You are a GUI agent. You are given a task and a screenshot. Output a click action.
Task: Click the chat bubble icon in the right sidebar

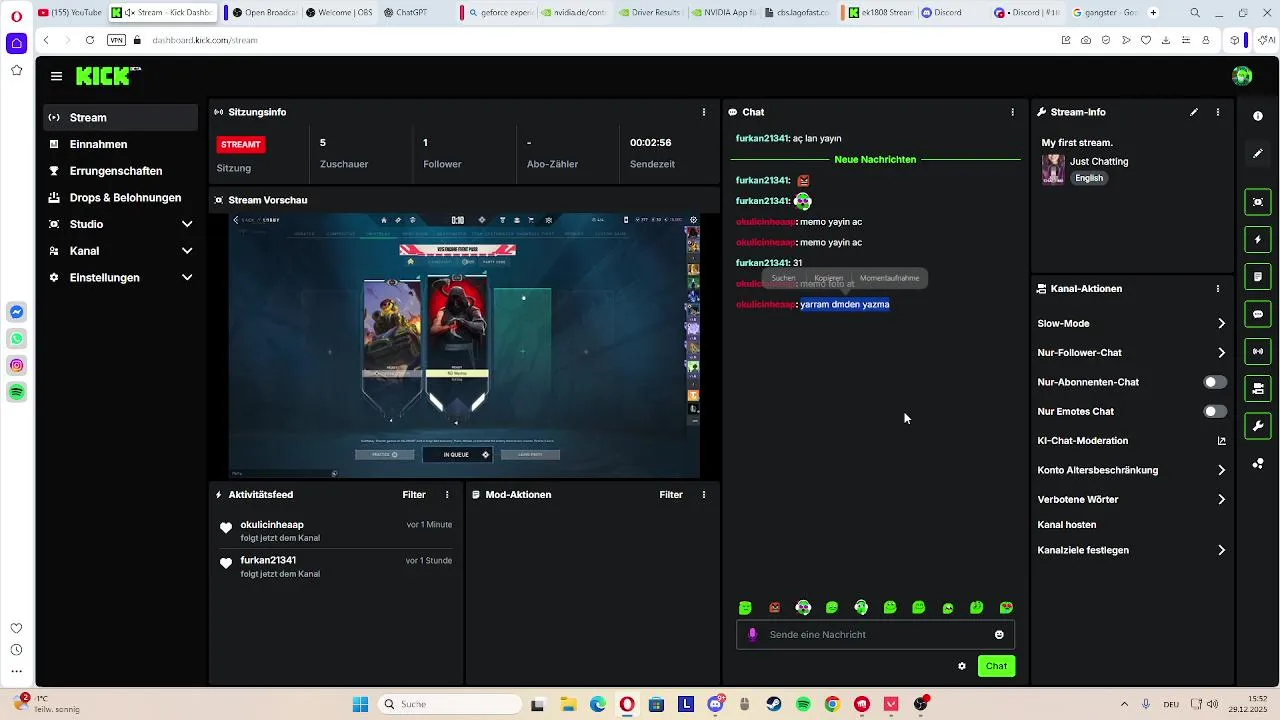pos(1258,314)
